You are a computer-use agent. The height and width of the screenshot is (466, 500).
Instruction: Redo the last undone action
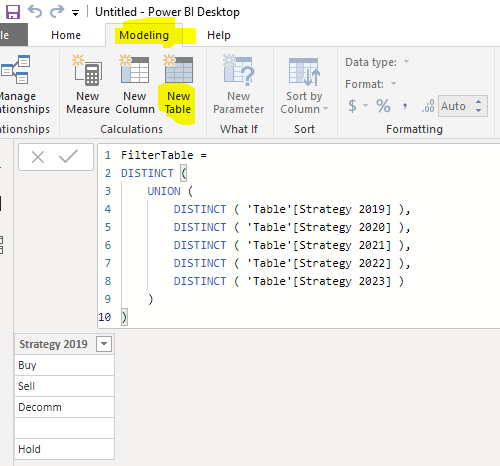[x=57, y=12]
